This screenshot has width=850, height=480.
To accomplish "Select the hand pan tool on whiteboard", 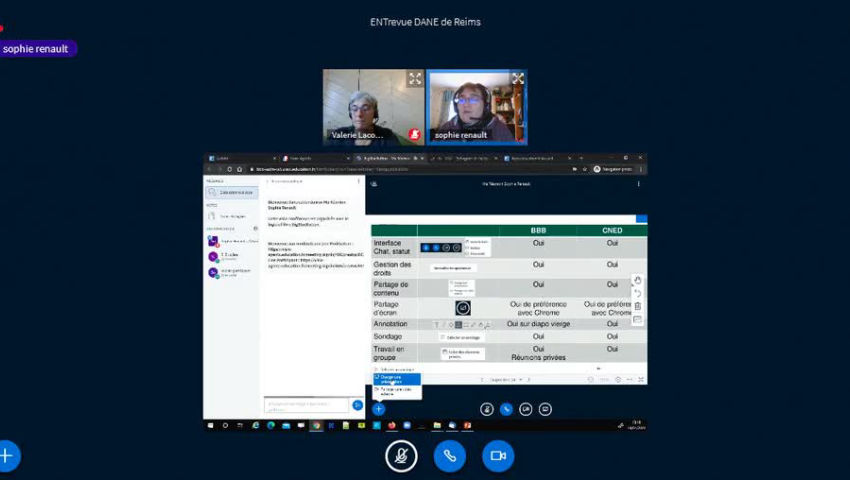I will [638, 280].
